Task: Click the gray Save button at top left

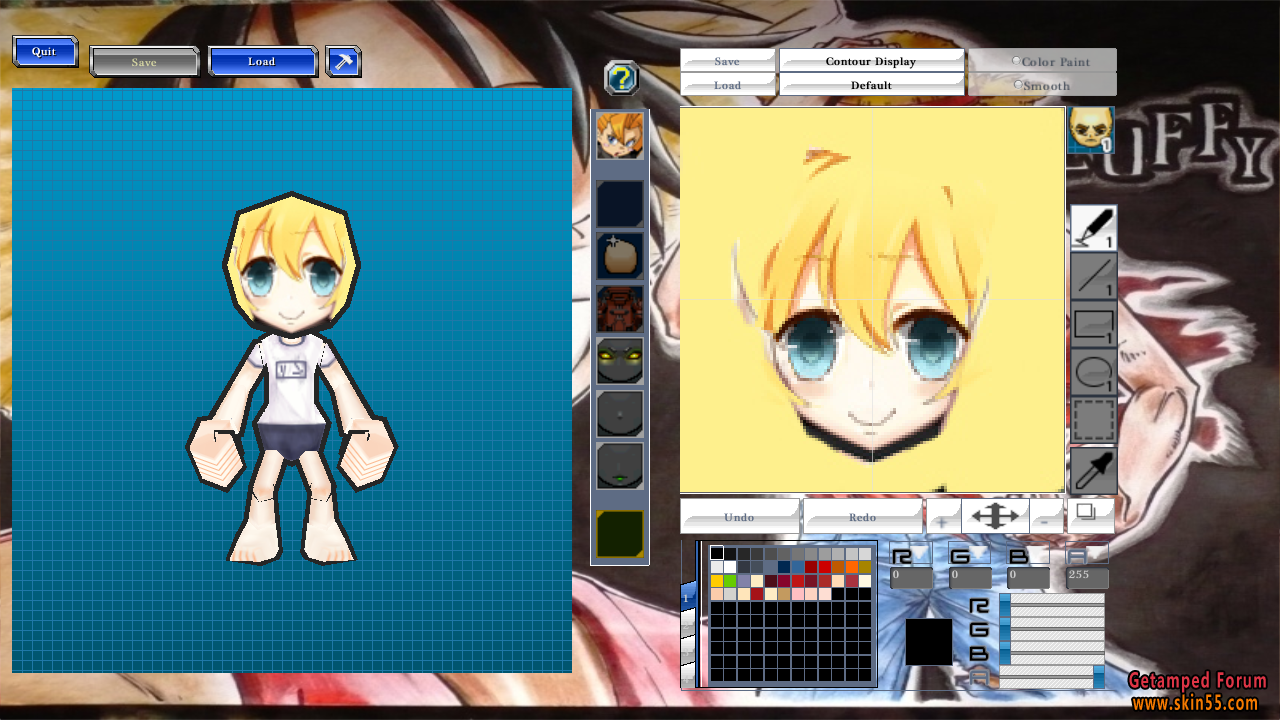Action: [x=144, y=62]
